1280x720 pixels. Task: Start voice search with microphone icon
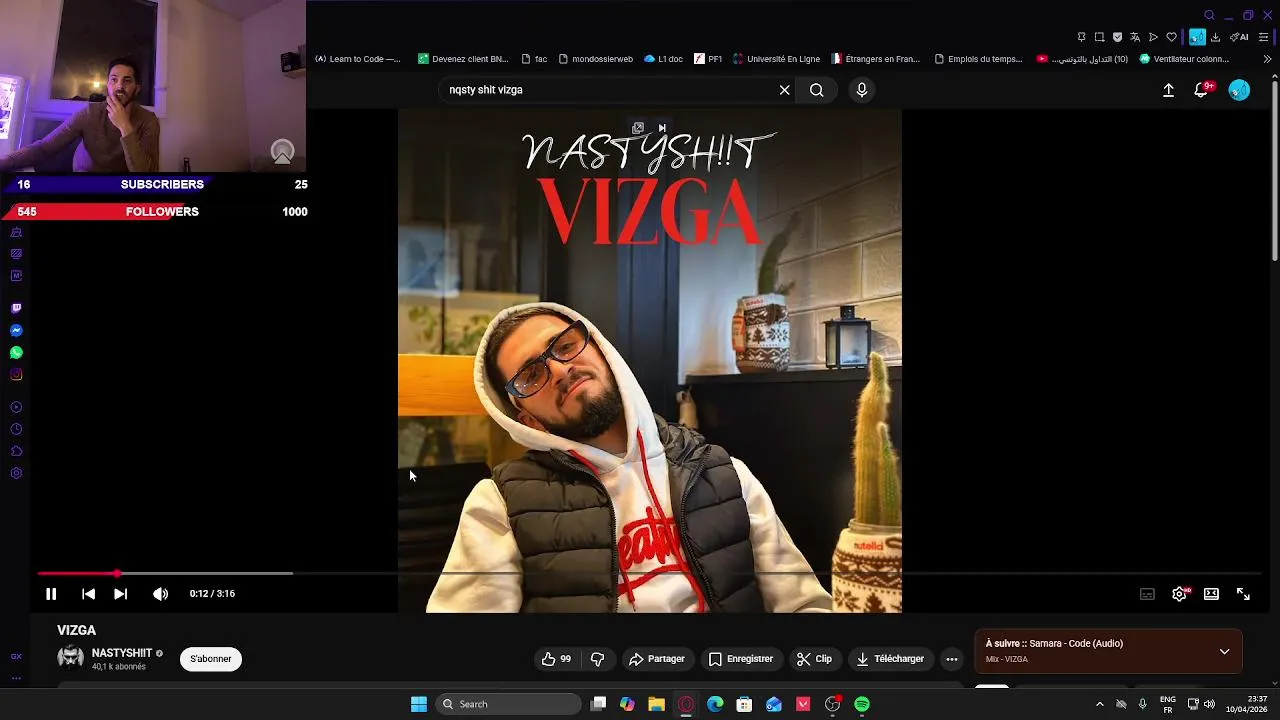point(862,90)
